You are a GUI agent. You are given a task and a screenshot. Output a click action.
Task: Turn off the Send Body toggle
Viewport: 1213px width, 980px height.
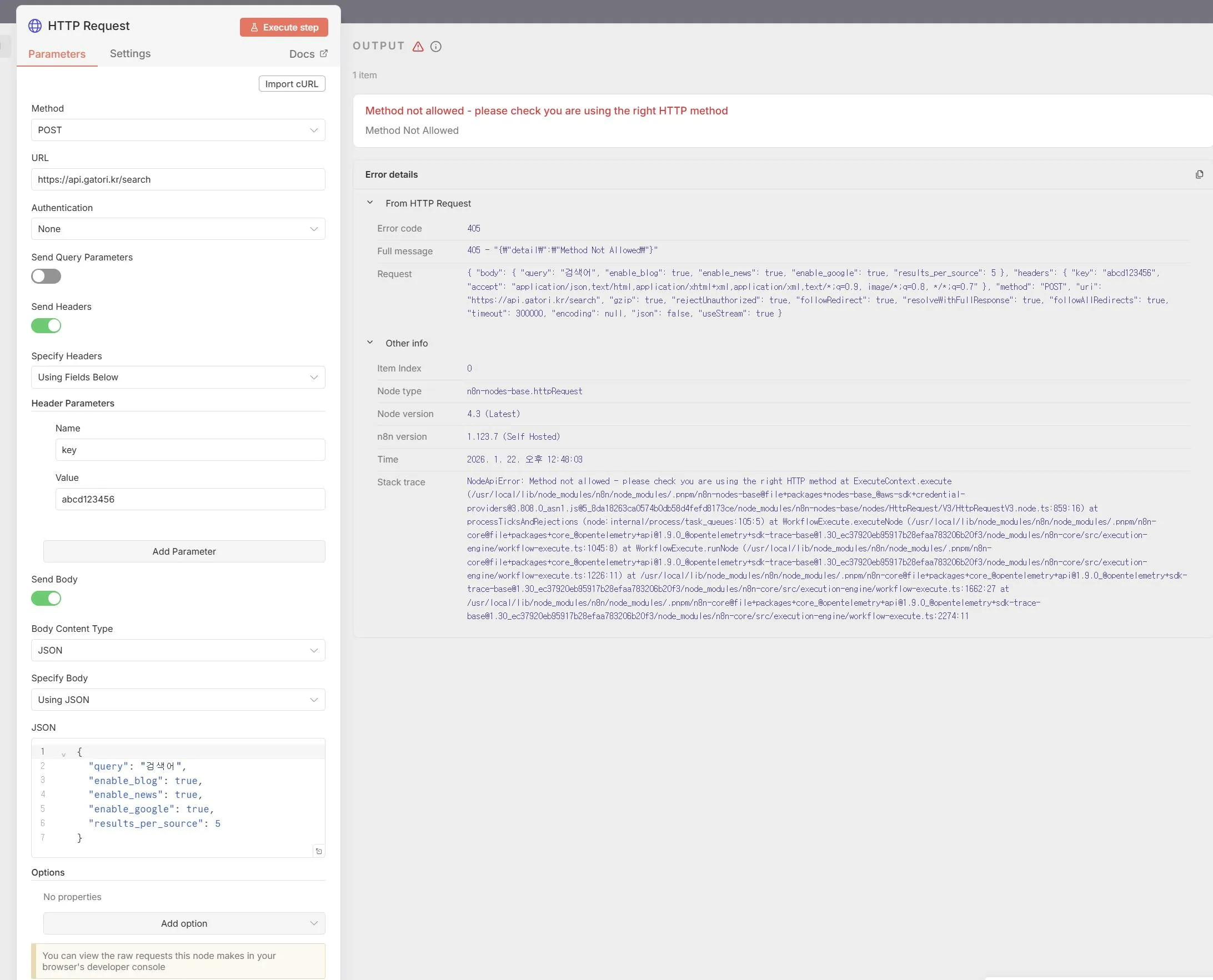46,599
